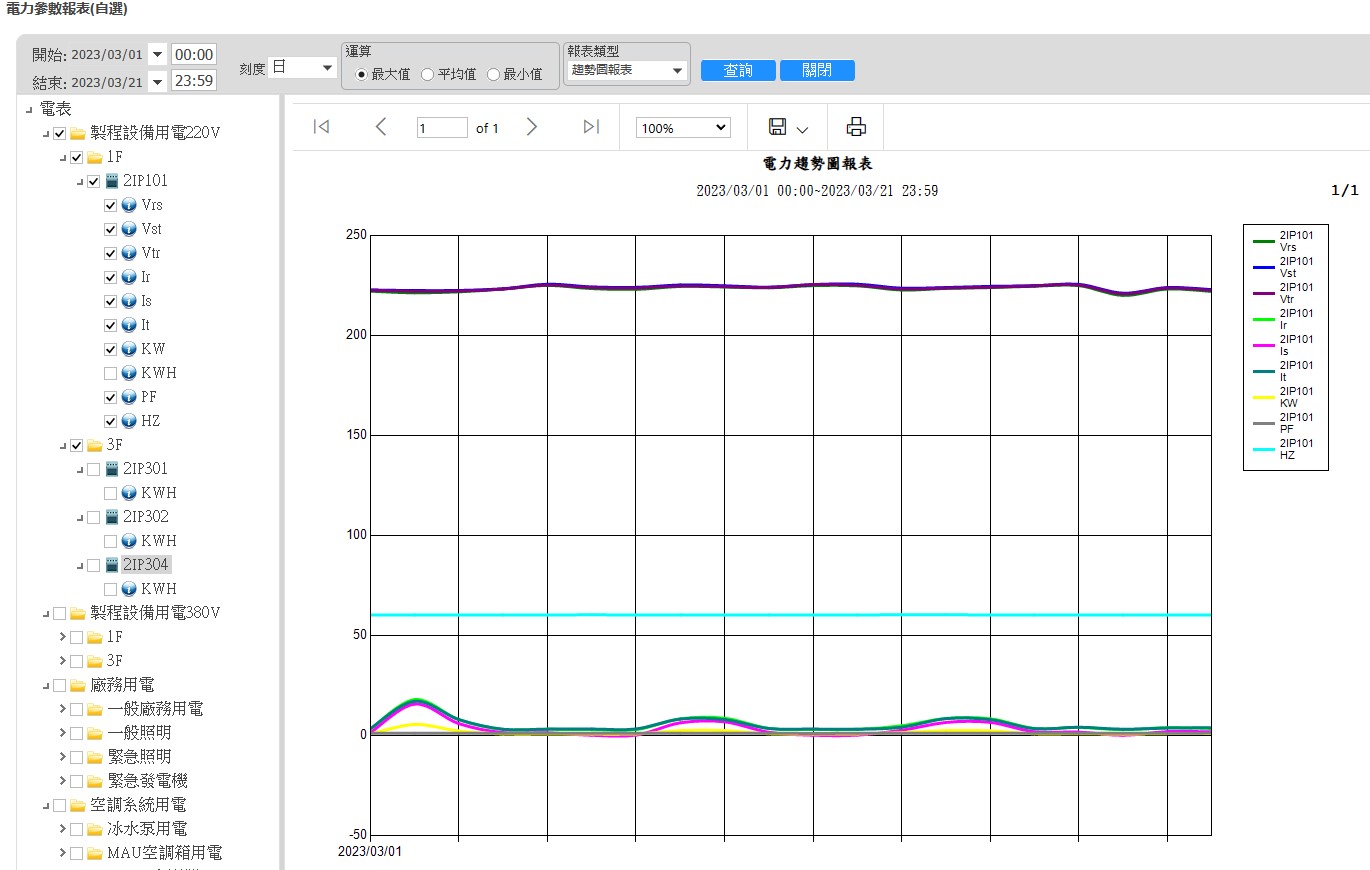Click the 電力趨勢圖報表 chart title

coord(817,164)
